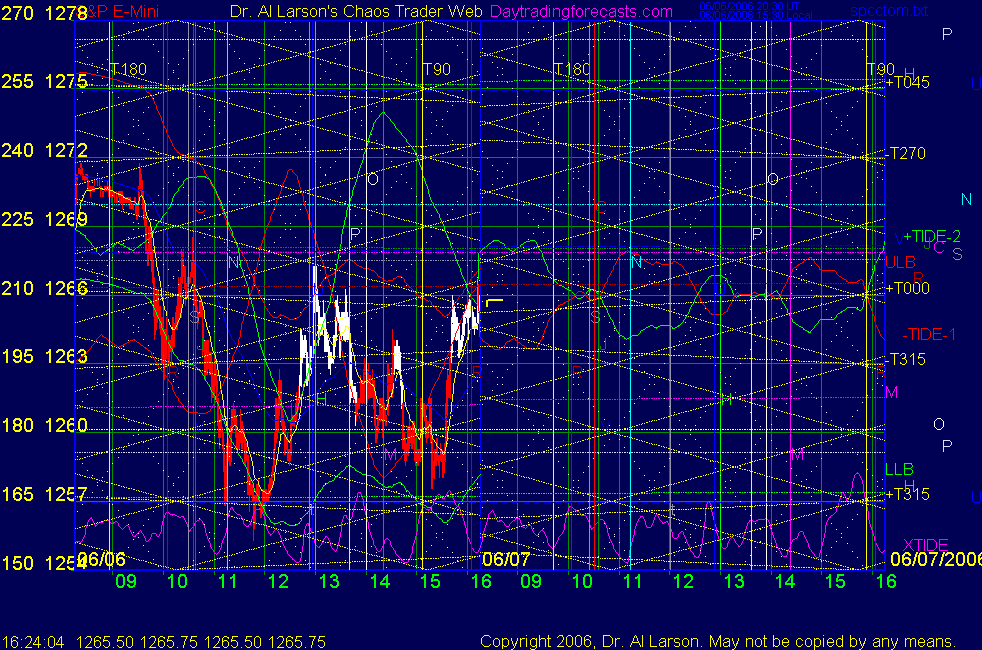Click the green LLB label

tap(899, 469)
